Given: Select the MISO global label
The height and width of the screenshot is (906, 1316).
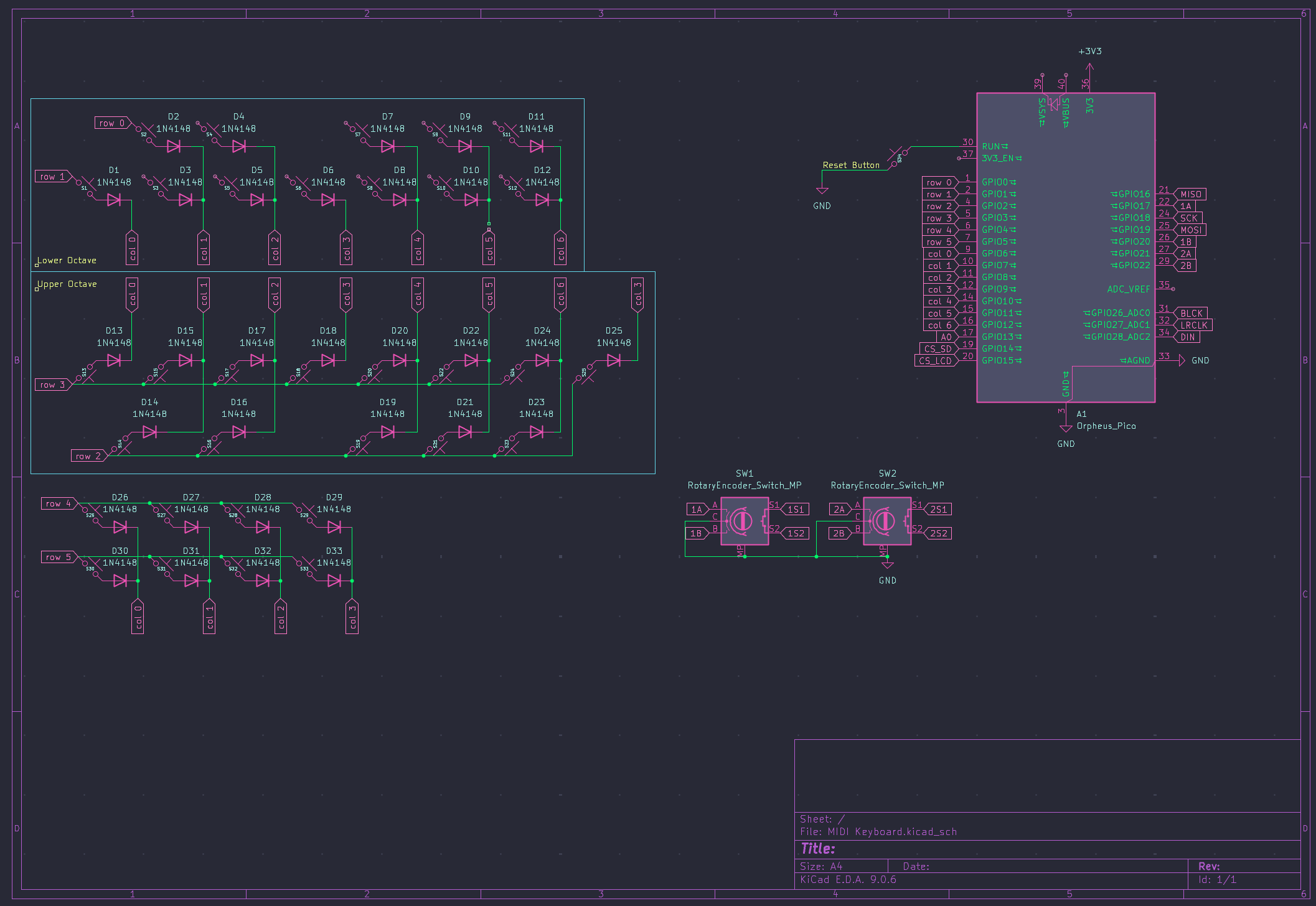Looking at the screenshot, I should coord(1190,194).
